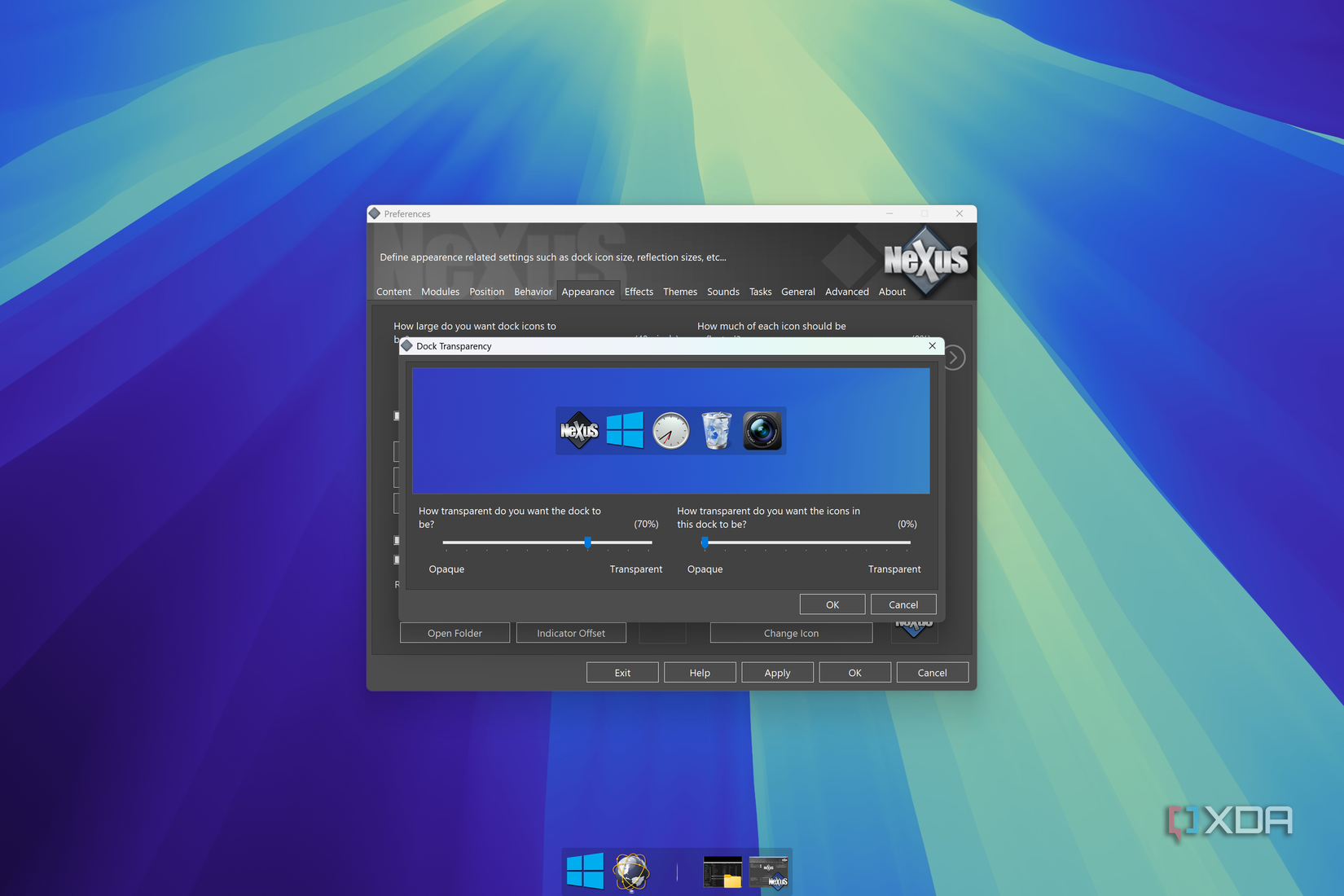Click the right arrow to scroll settings
Screen dimensions: 1344x896
tap(953, 358)
